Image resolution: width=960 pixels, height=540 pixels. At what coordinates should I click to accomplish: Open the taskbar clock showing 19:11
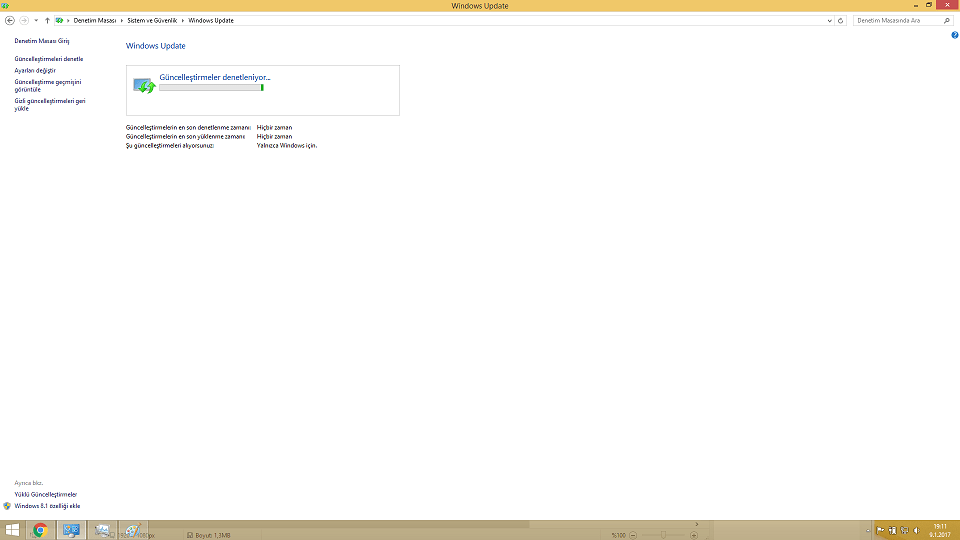coord(940,530)
